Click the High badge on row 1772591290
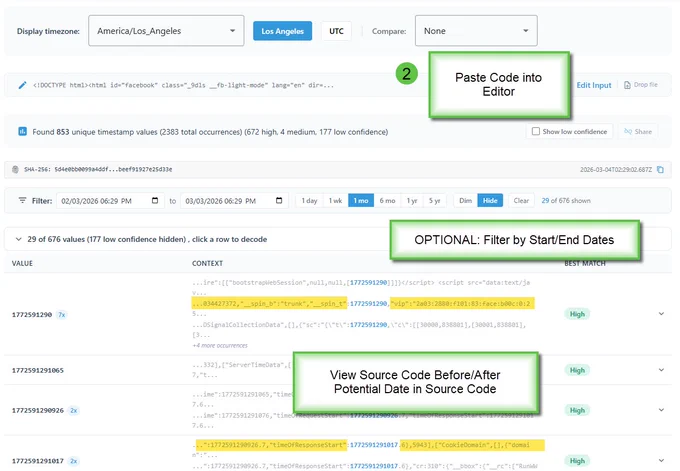The width and height of the screenshot is (680, 471). [577, 314]
